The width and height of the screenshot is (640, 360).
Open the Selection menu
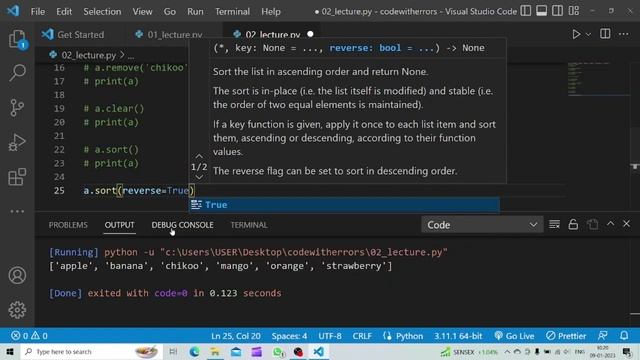coord(102,11)
